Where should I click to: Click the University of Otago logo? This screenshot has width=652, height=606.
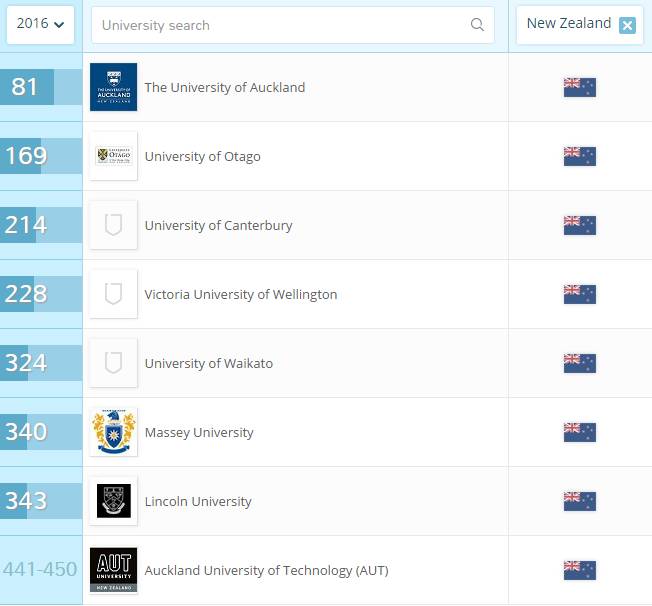coord(113,156)
